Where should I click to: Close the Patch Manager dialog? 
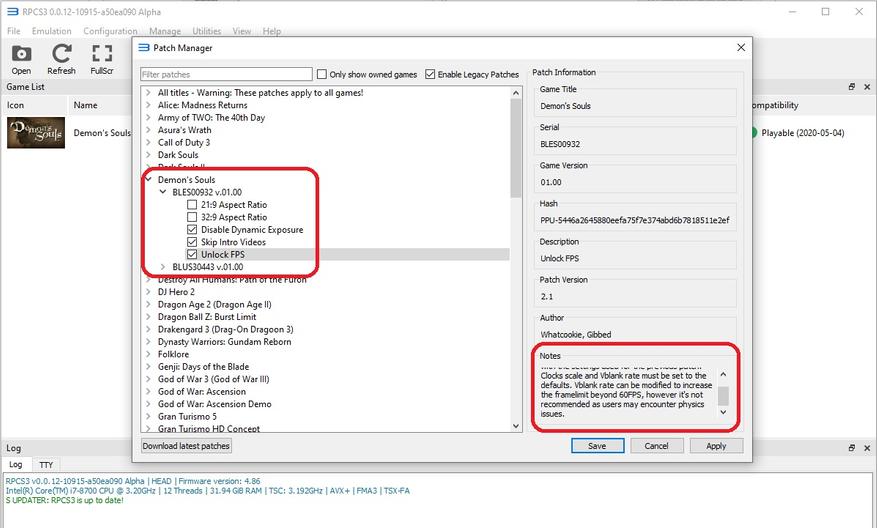pyautogui.click(x=741, y=48)
